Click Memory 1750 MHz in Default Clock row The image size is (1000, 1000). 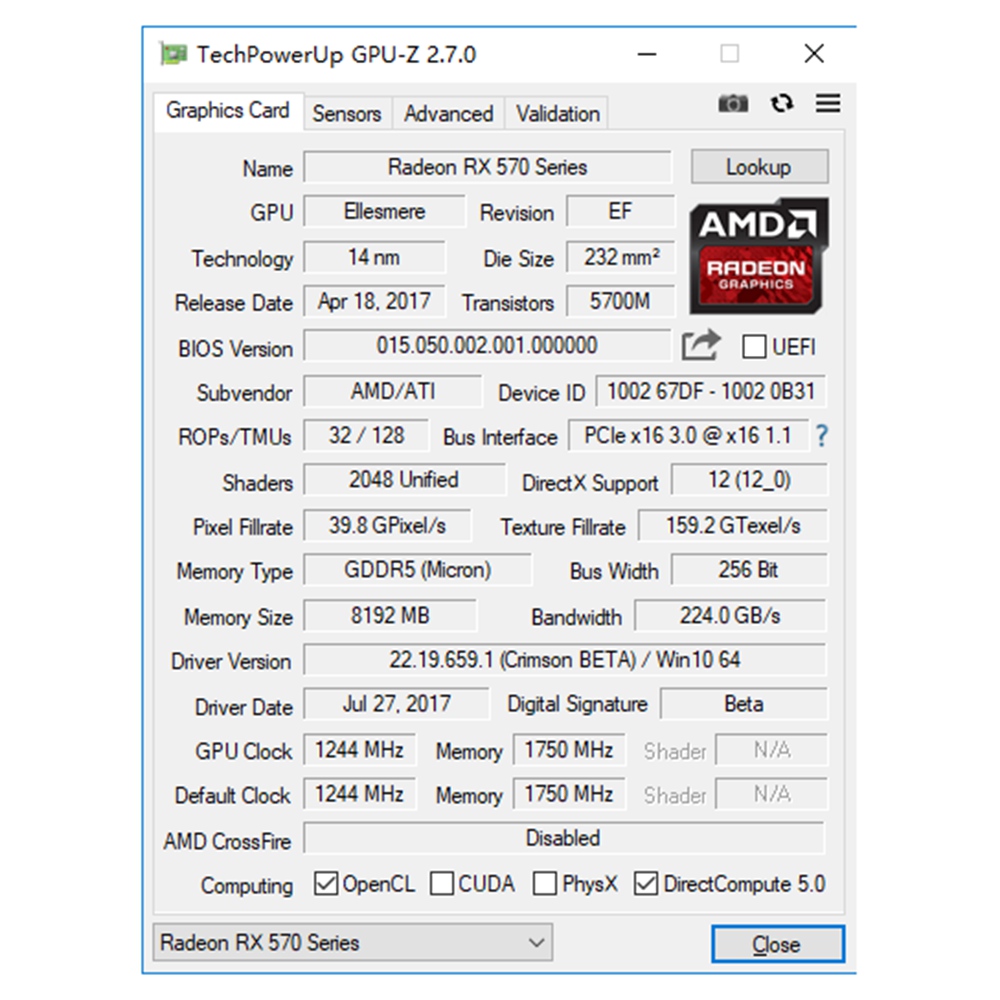coord(569,794)
